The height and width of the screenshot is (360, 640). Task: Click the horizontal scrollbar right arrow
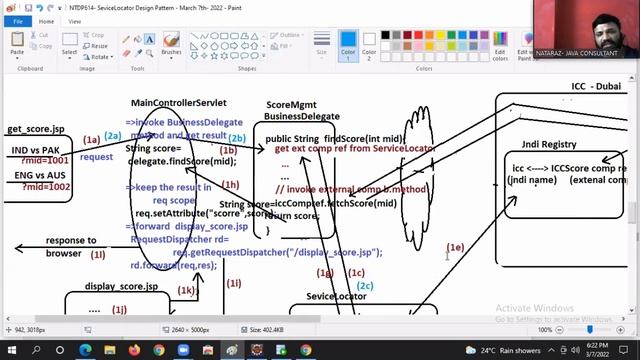tap(623, 318)
